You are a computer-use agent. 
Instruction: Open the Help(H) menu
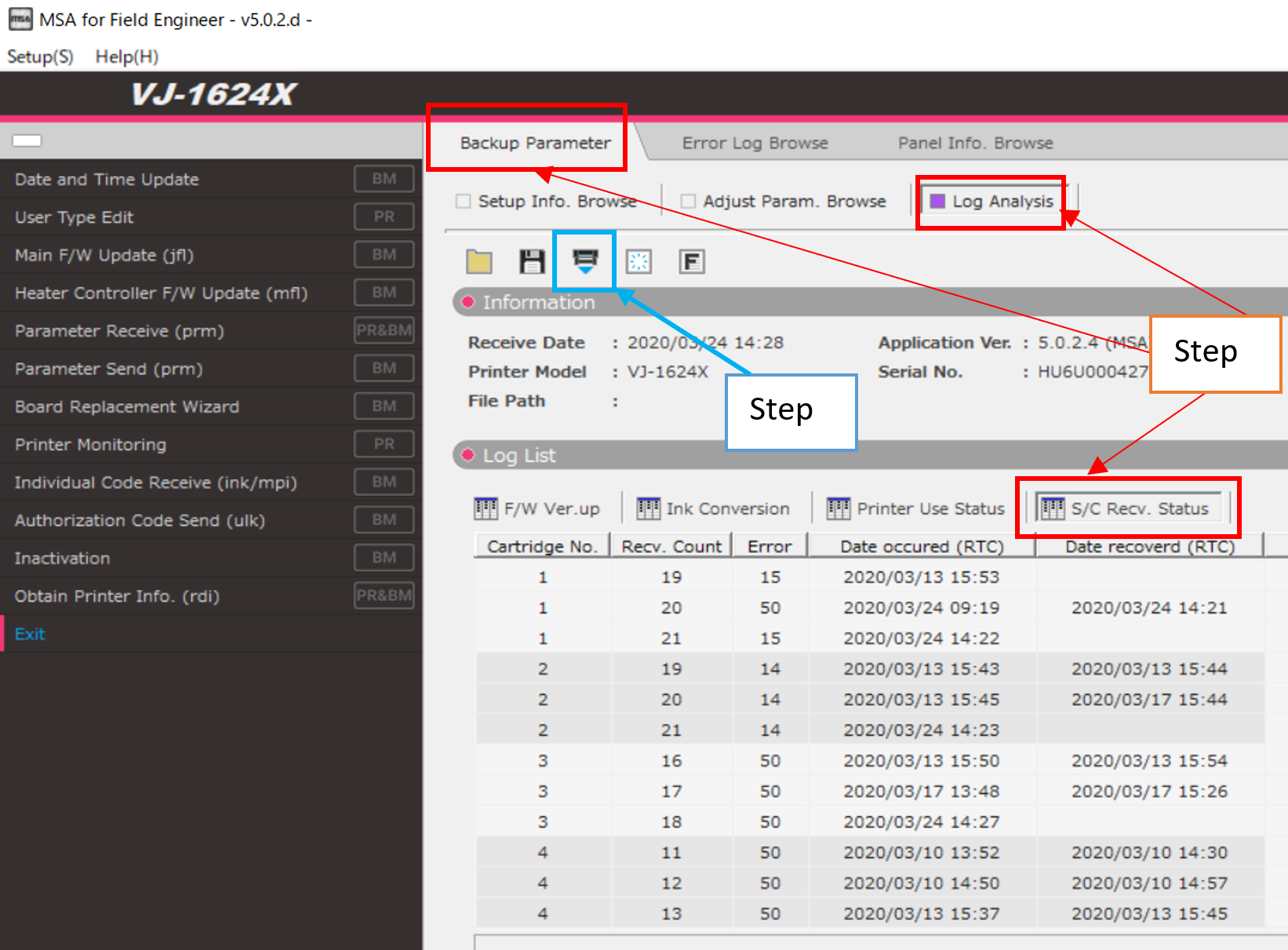[126, 56]
